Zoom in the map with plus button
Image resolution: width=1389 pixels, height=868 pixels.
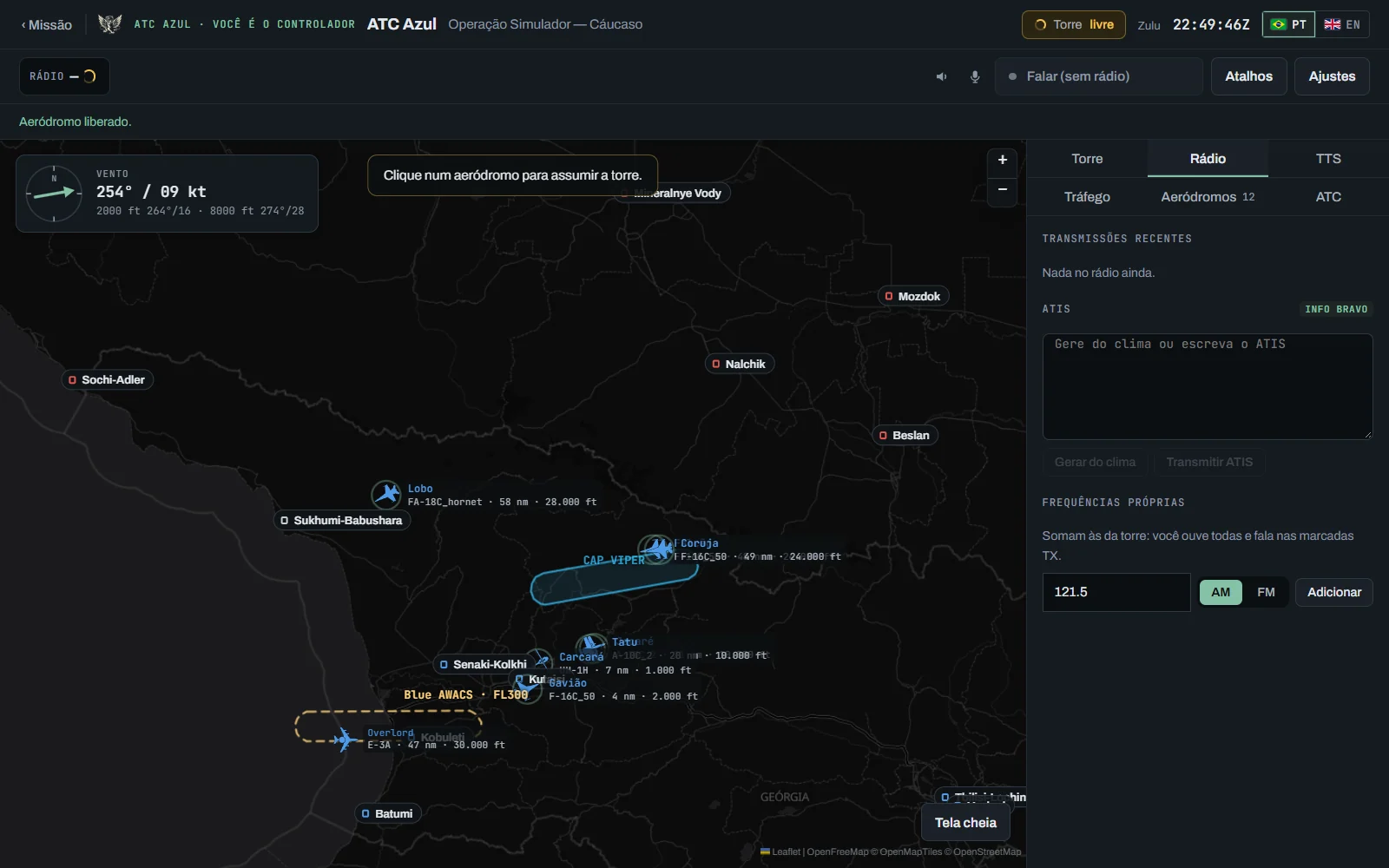pos(1003,160)
